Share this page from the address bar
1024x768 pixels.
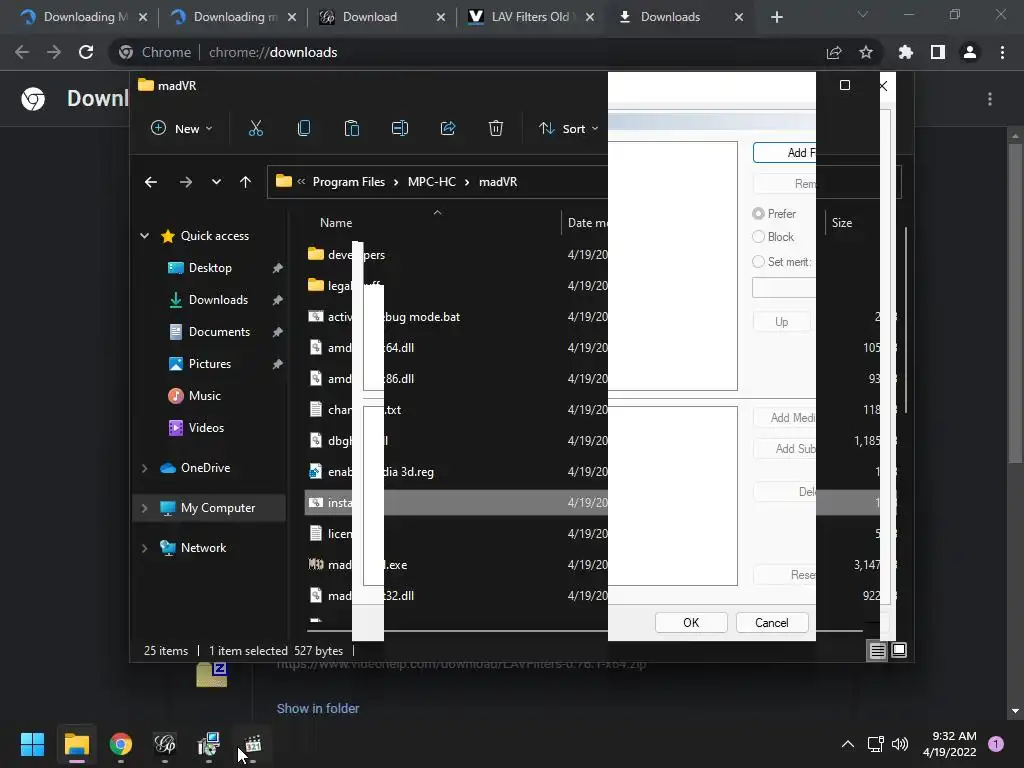834,52
